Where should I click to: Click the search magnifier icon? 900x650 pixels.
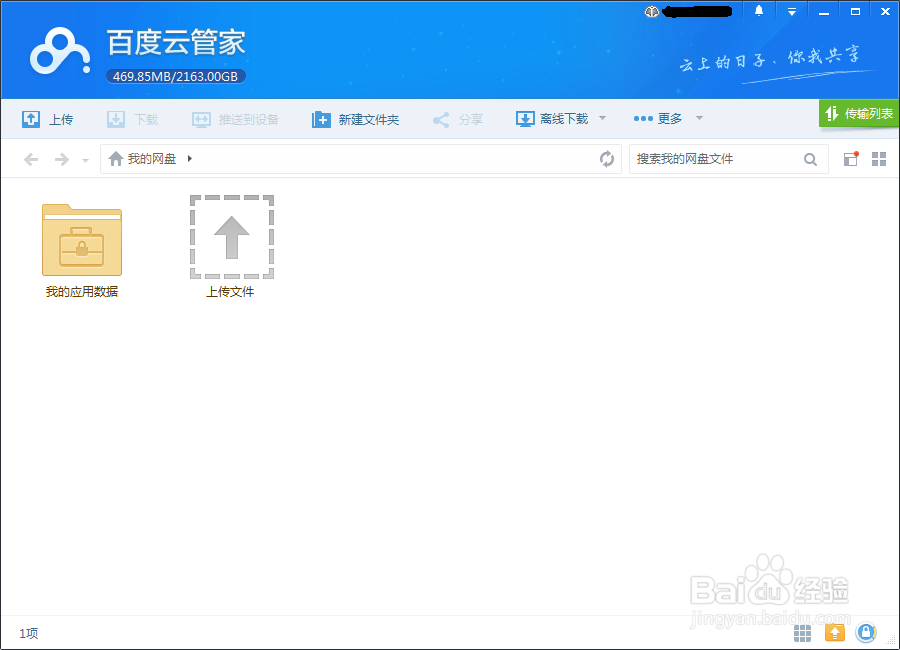point(810,159)
